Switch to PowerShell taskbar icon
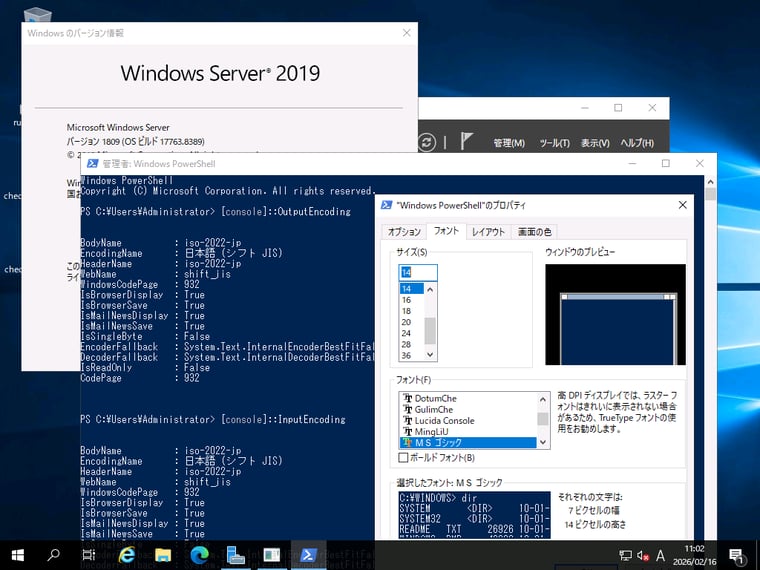 pyautogui.click(x=308, y=555)
